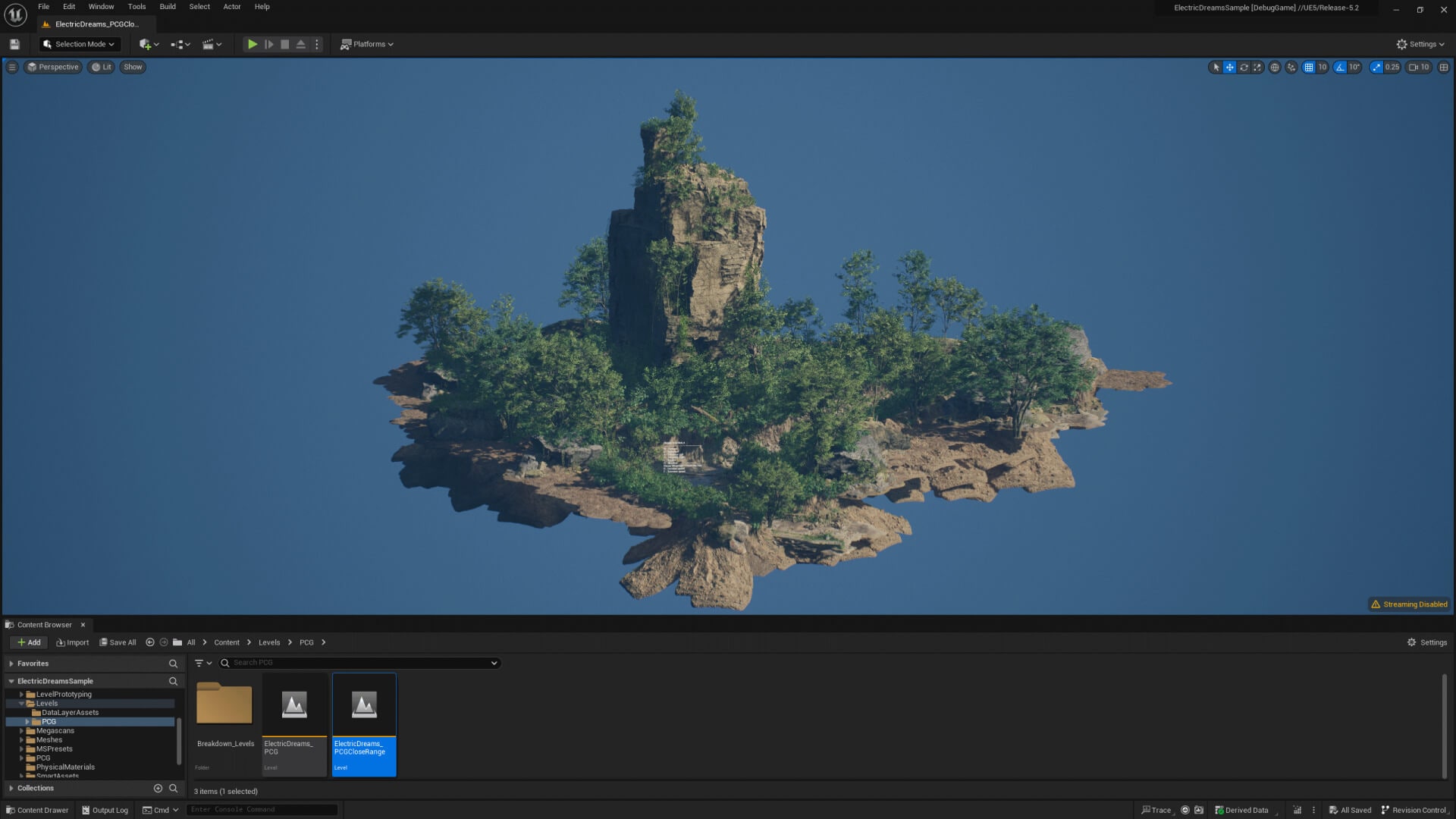This screenshot has width=1456, height=819.
Task: Open the Perspective view mode dropdown
Action: [x=53, y=67]
